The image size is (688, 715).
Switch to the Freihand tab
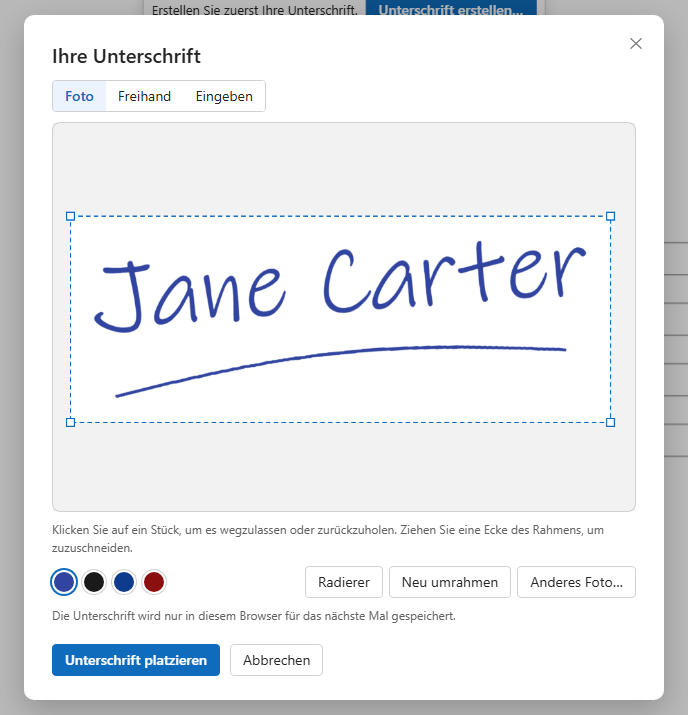tap(144, 96)
